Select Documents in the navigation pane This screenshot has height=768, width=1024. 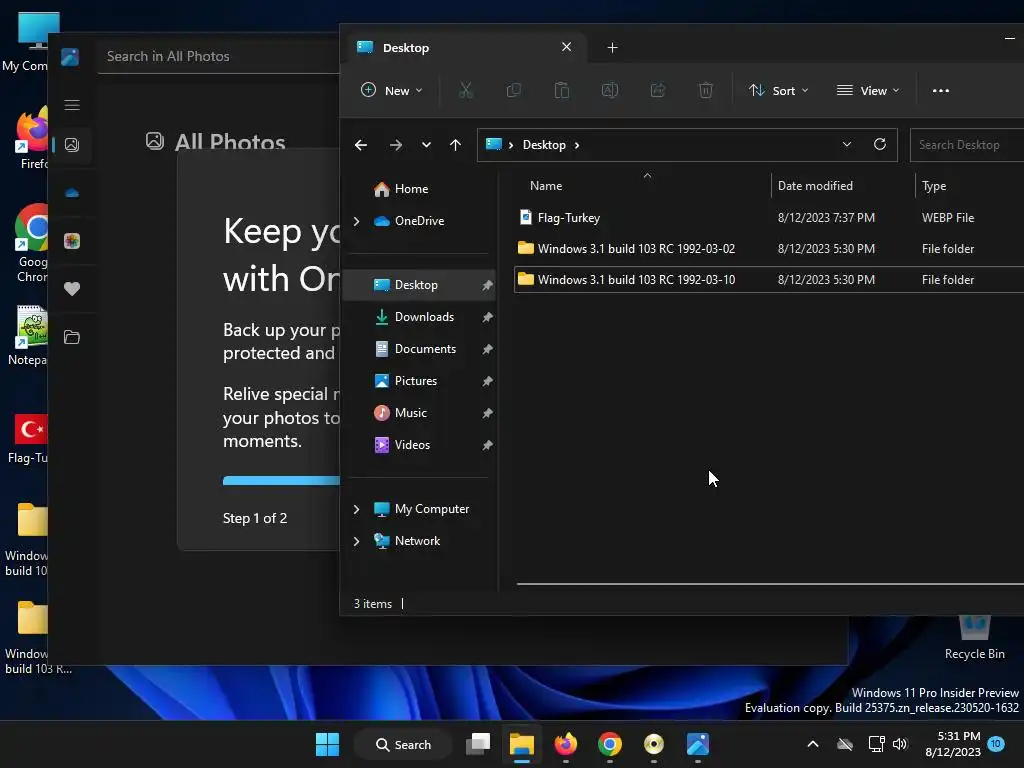tap(419, 349)
